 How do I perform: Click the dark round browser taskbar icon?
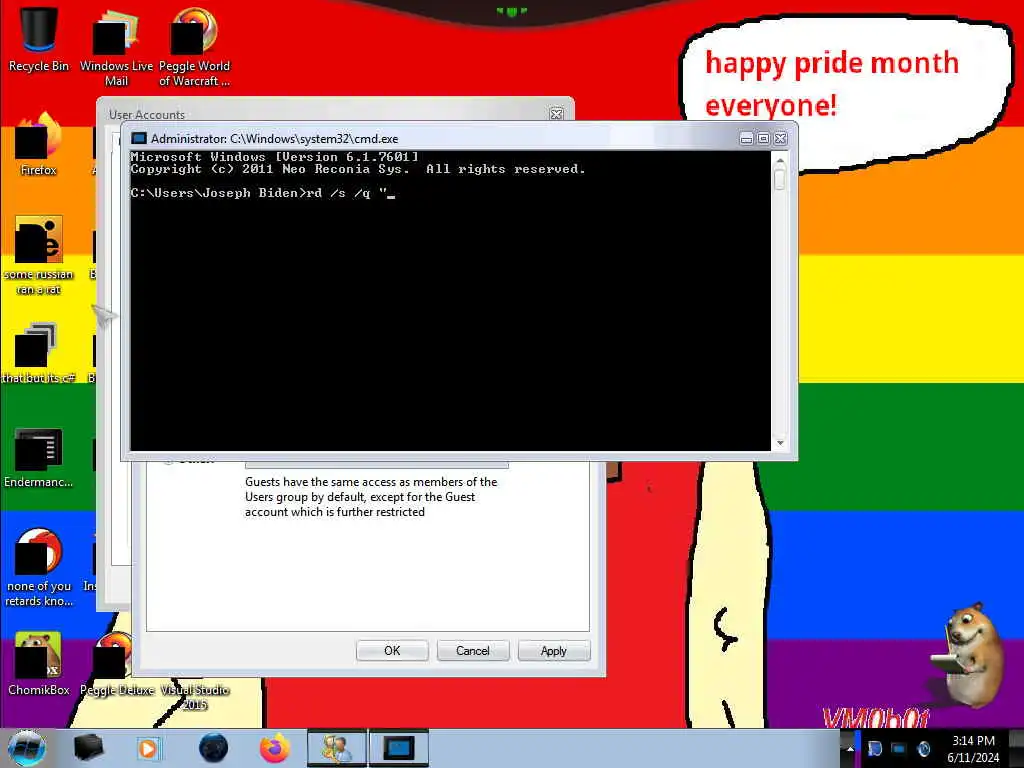click(x=214, y=748)
